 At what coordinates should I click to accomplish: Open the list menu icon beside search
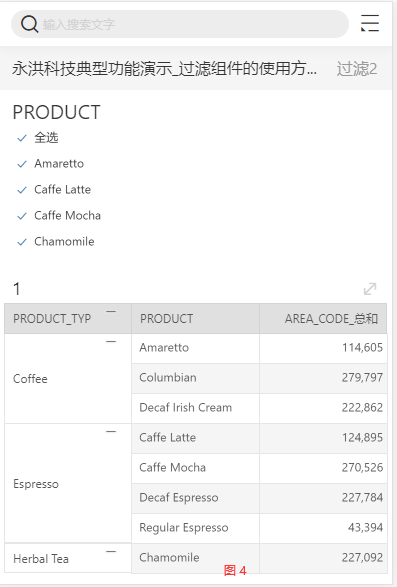coord(370,23)
